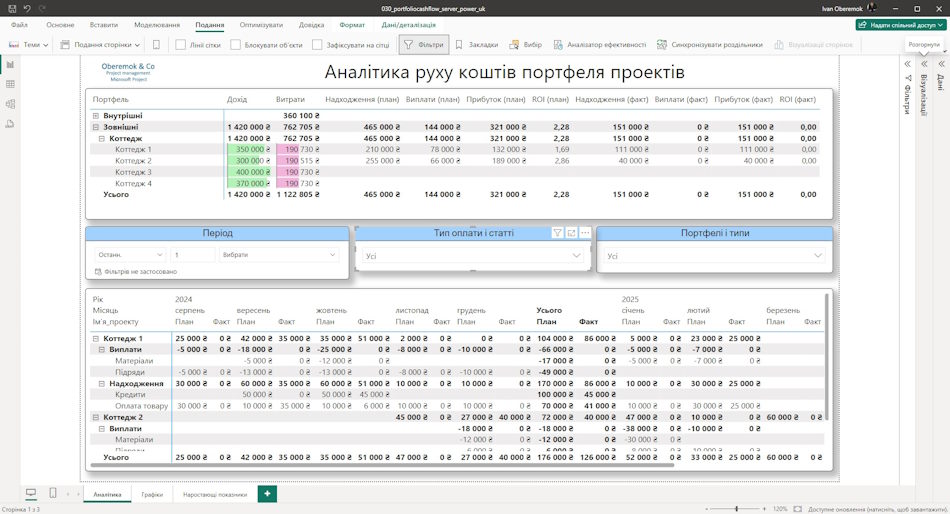The image size is (950, 514).
Task: Open the DAX query view icon
Action: 10,124
